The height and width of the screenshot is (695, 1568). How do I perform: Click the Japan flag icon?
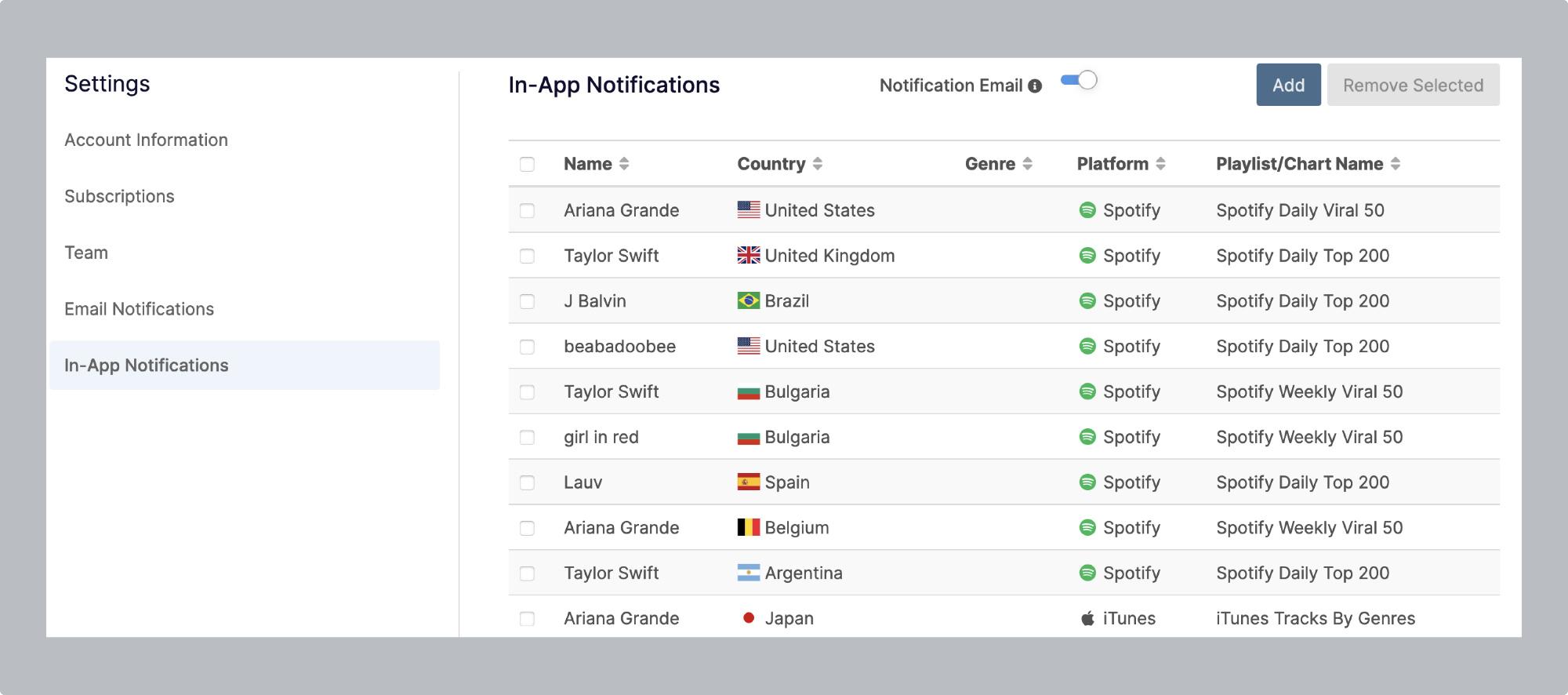click(x=749, y=618)
